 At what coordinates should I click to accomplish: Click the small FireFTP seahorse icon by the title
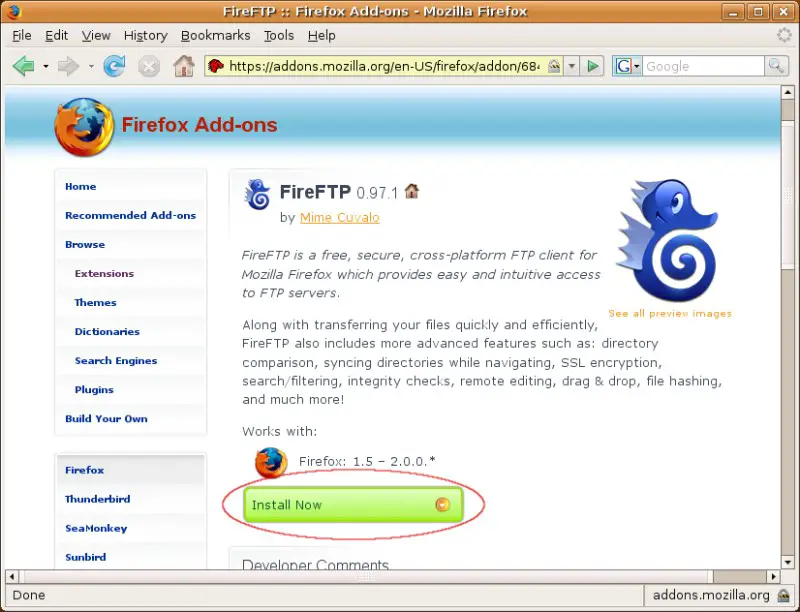pyautogui.click(x=258, y=194)
